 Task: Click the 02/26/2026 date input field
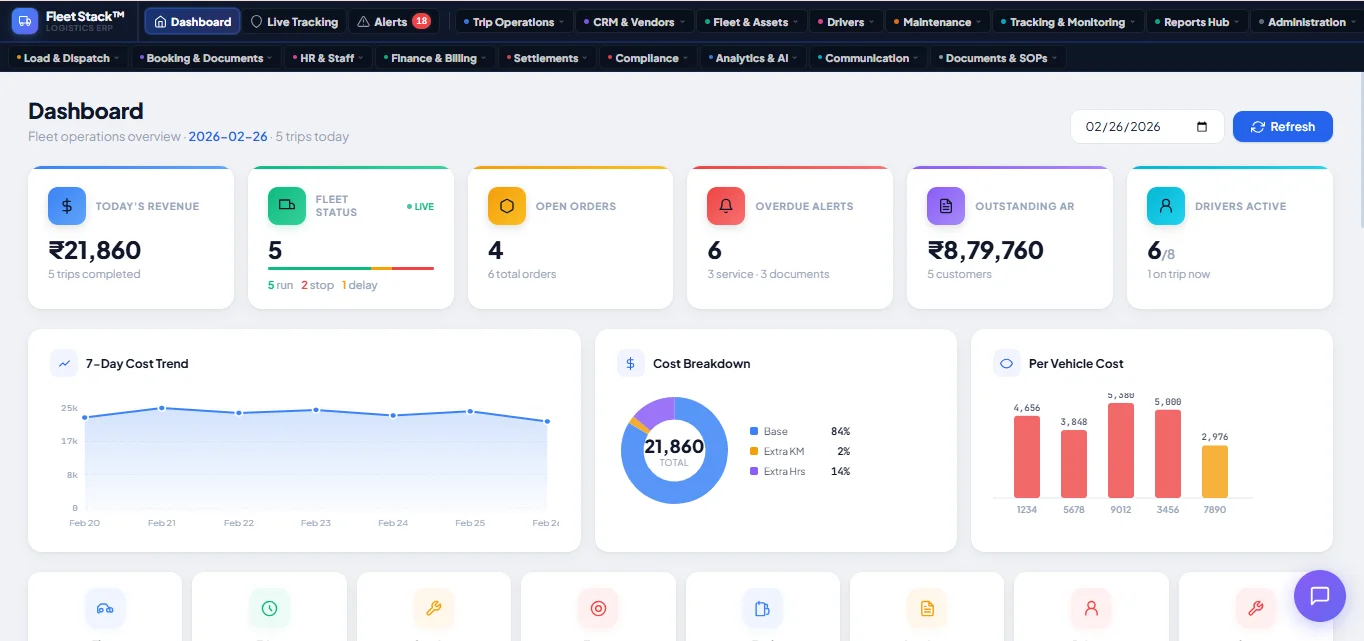[1147, 127]
